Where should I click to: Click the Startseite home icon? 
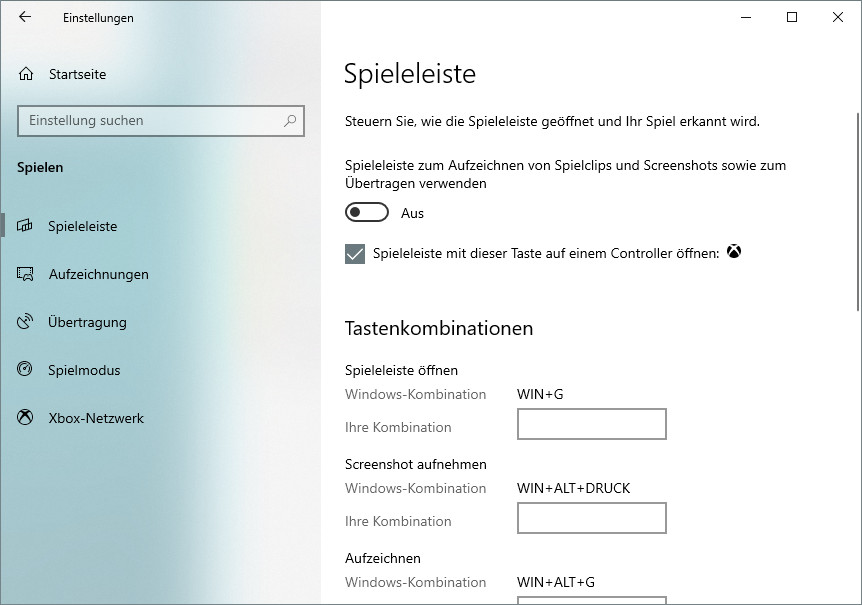[x=27, y=74]
